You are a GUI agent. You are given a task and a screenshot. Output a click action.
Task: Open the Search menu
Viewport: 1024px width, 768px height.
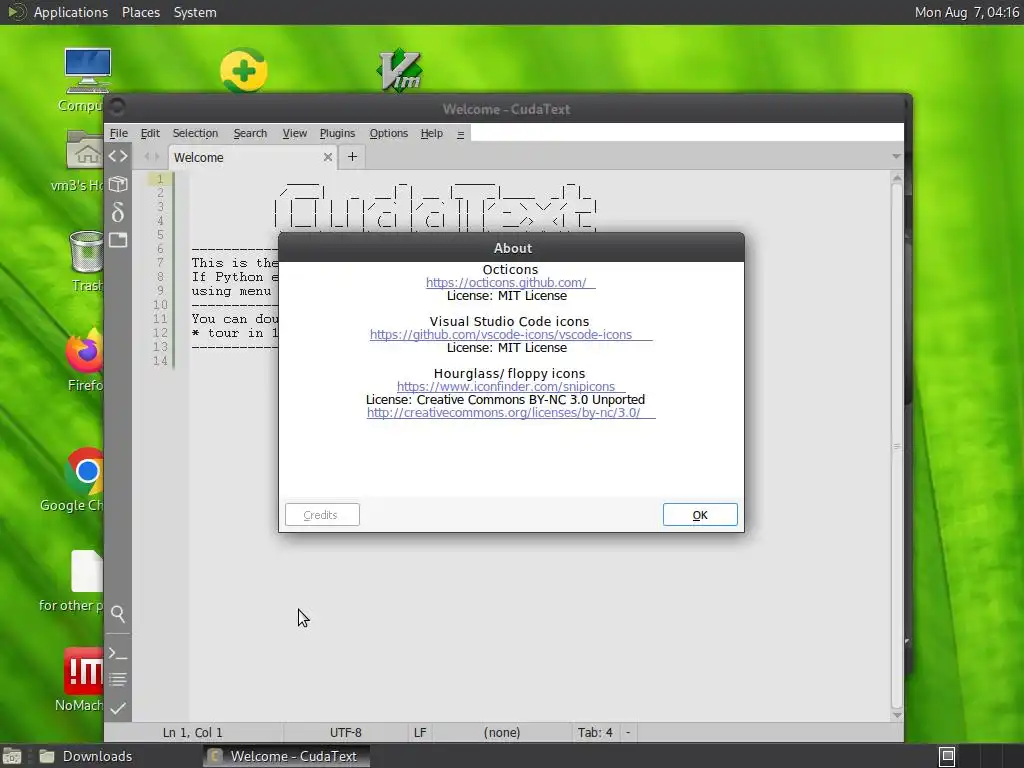click(250, 133)
